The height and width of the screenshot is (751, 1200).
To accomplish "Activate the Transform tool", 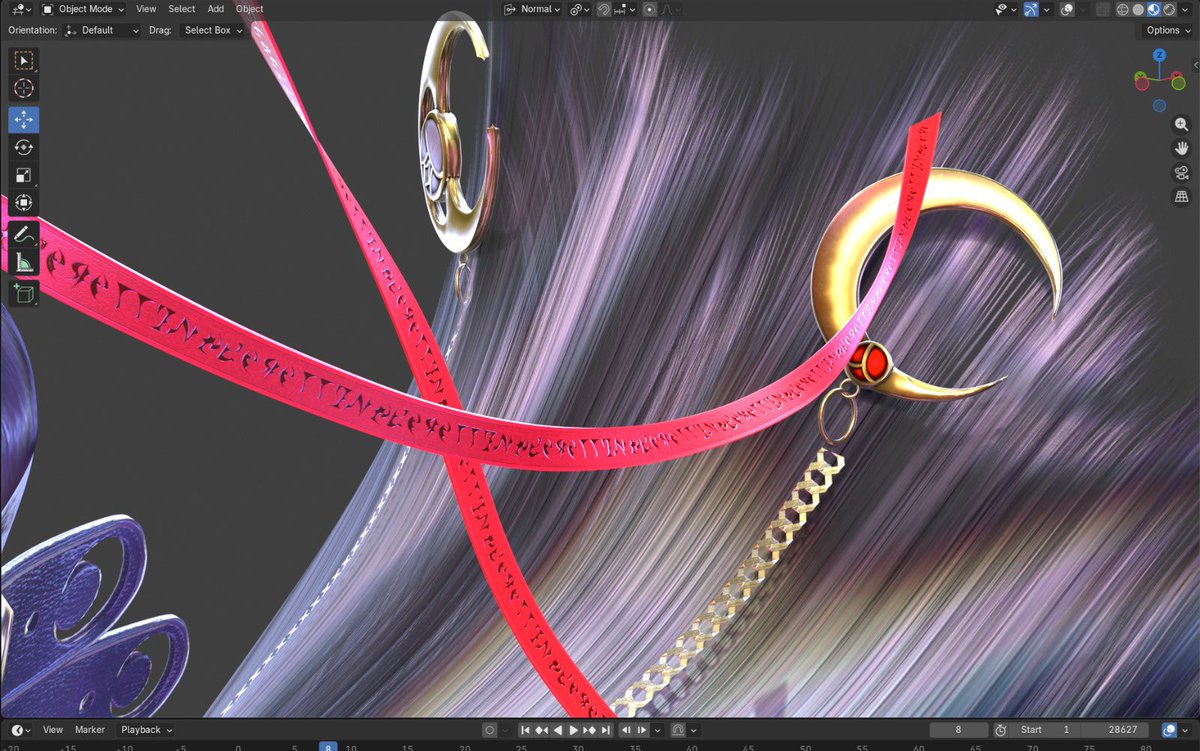I will click(x=24, y=204).
